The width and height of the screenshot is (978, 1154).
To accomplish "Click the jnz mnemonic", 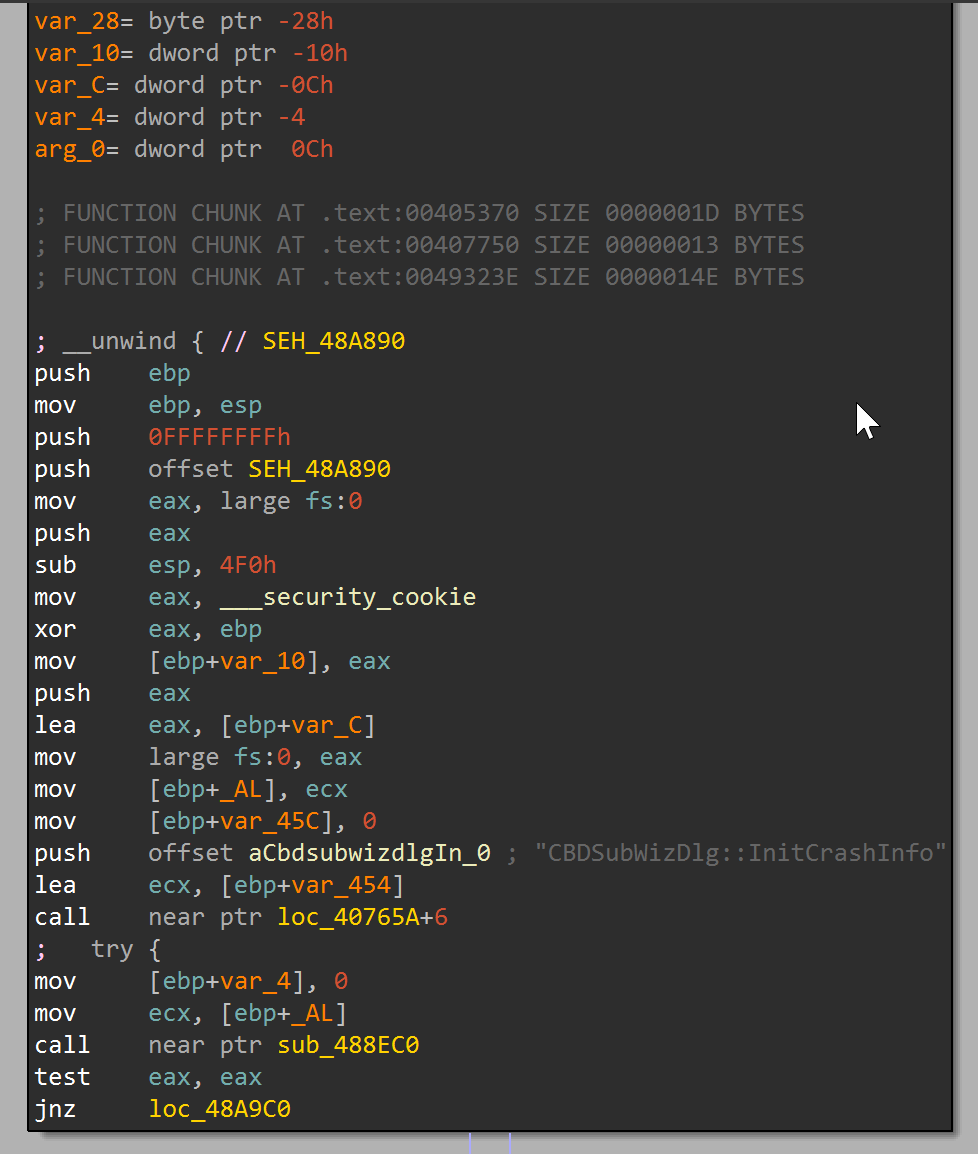I will pyautogui.click(x=55, y=1109).
